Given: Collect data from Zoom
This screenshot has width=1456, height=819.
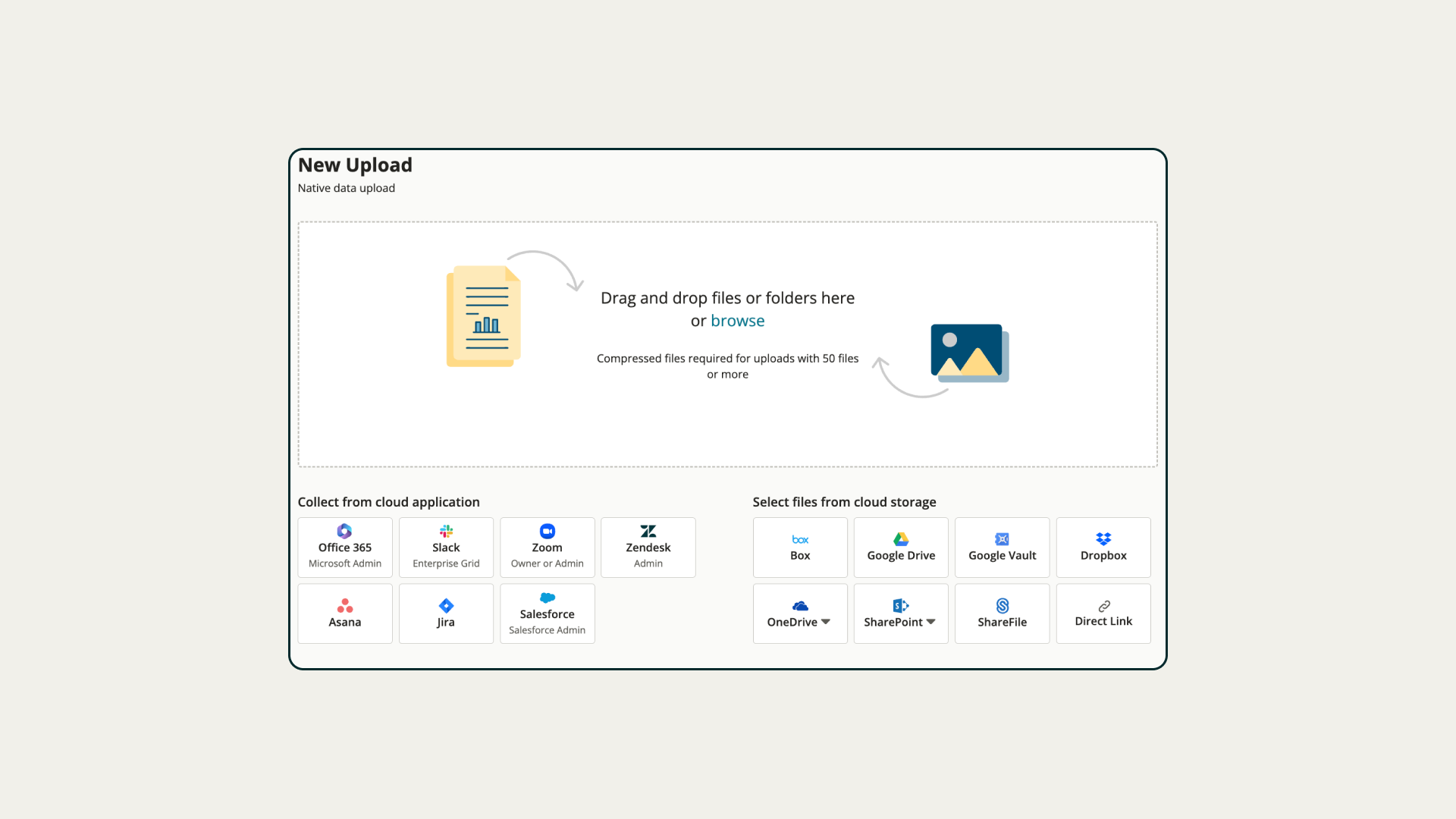Looking at the screenshot, I should pyautogui.click(x=547, y=548).
